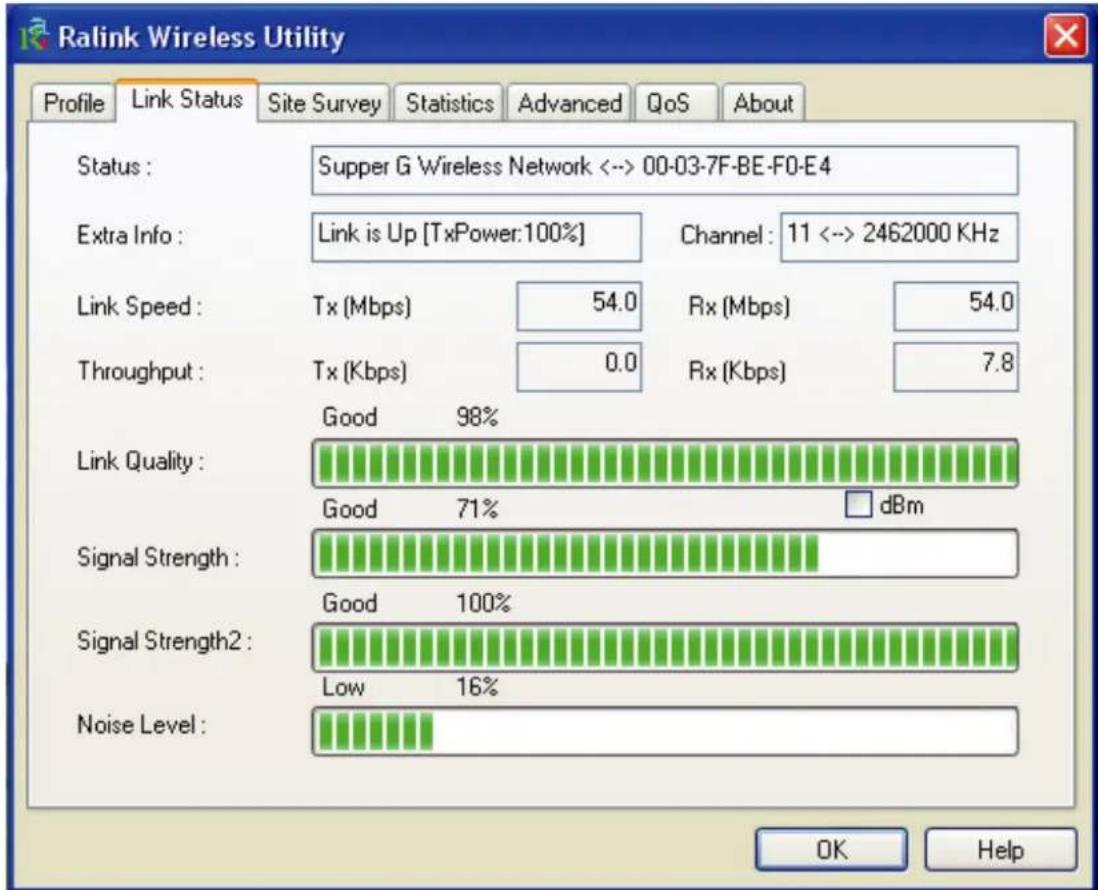Viewport: 1098px width, 890px height.
Task: Click the Link Speed Tx (Mbps) value box
Action: (x=579, y=306)
